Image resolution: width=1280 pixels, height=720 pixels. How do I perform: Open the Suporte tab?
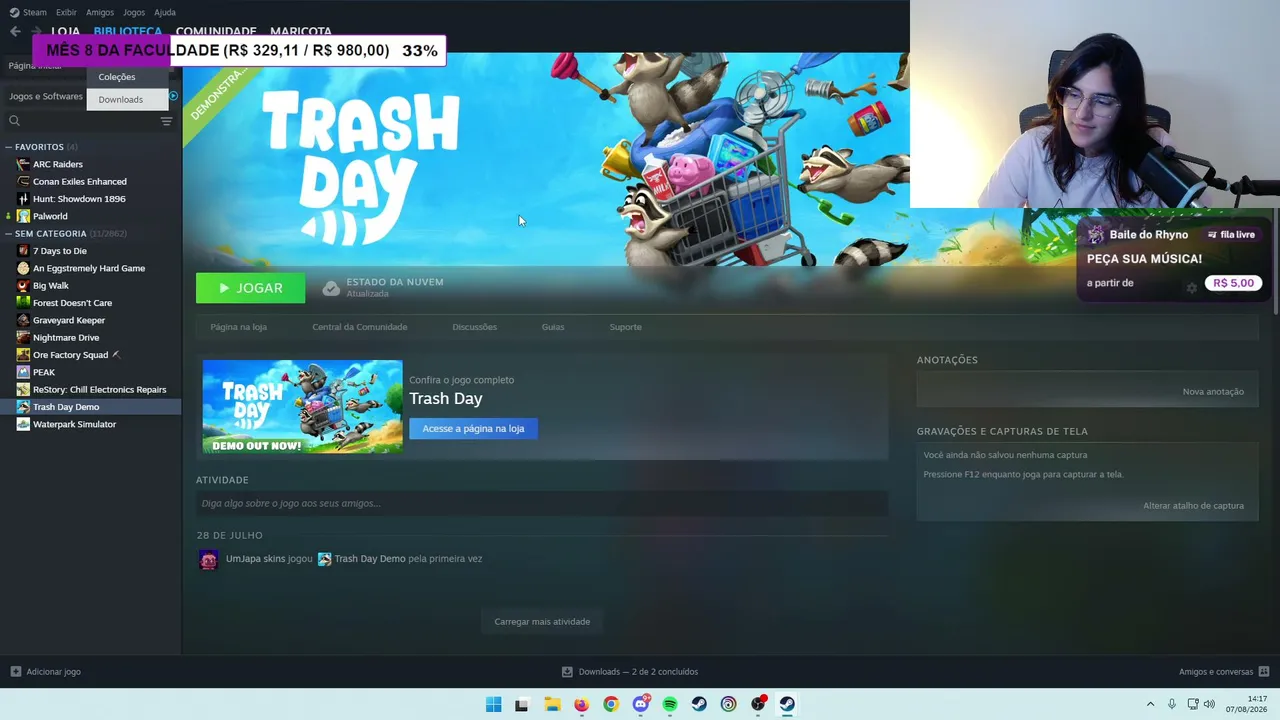click(626, 327)
